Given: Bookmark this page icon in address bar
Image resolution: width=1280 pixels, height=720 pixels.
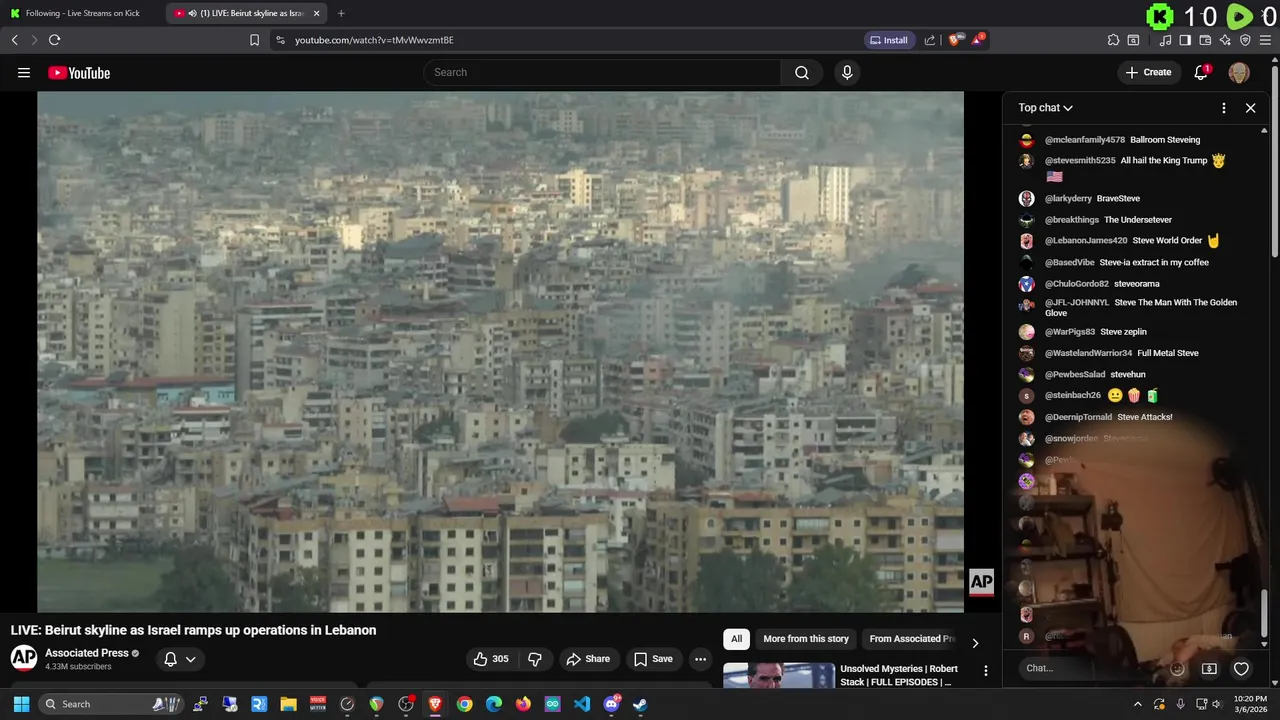Looking at the screenshot, I should [x=254, y=40].
